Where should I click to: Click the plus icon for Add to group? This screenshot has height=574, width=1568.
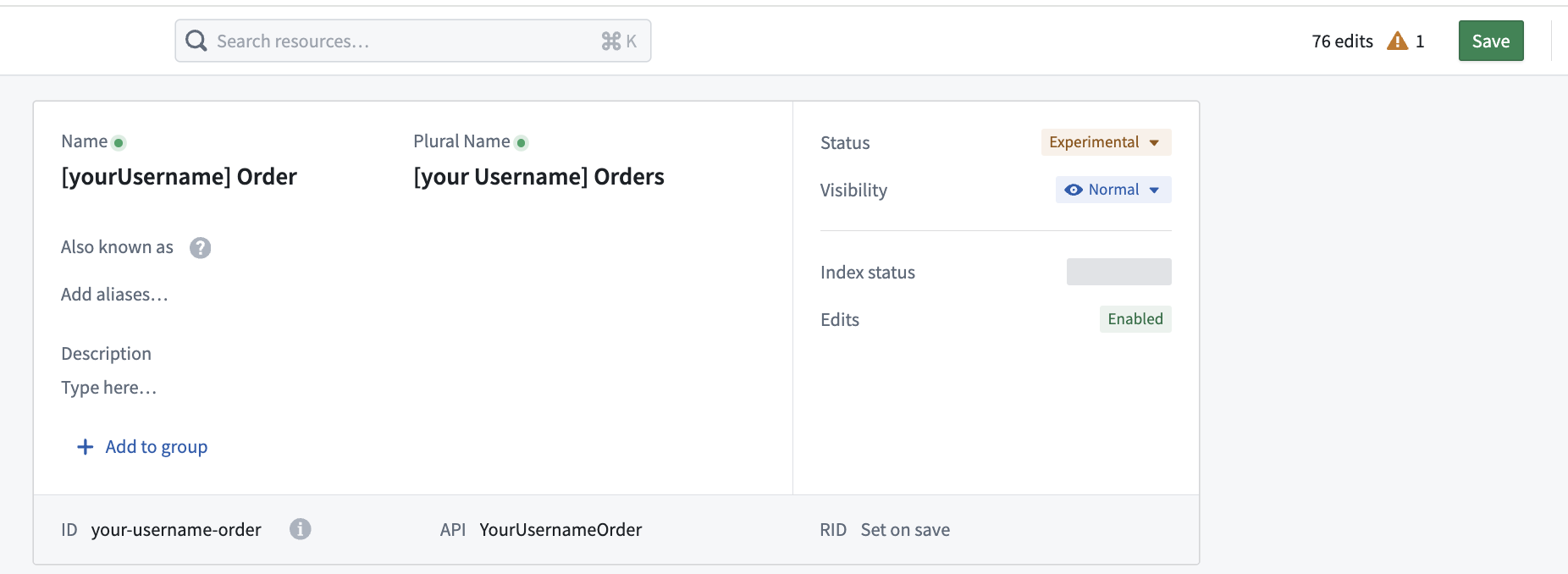[85, 447]
